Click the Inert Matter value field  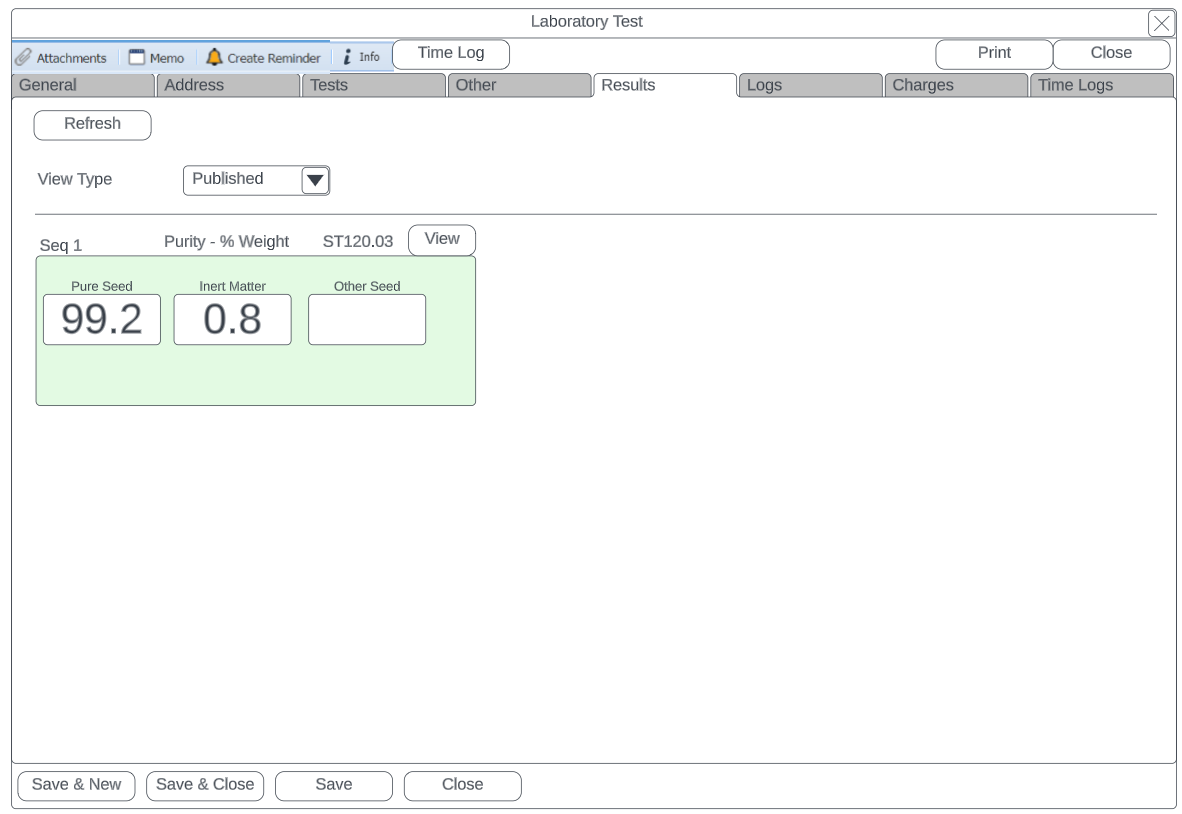click(232, 320)
